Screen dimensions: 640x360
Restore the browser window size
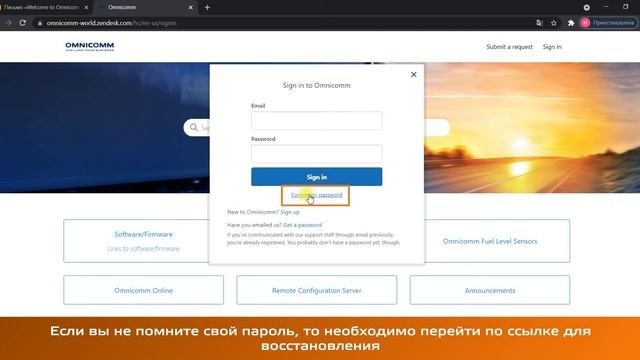pyautogui.click(x=626, y=7)
